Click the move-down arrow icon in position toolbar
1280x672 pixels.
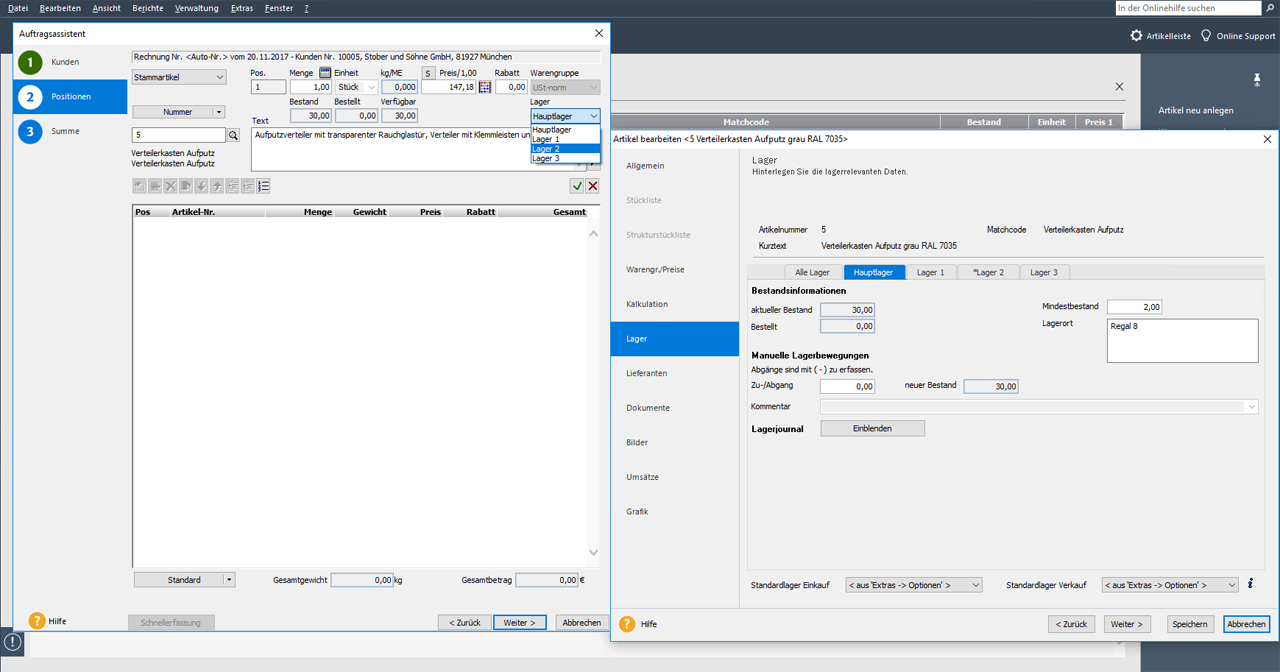(x=201, y=186)
